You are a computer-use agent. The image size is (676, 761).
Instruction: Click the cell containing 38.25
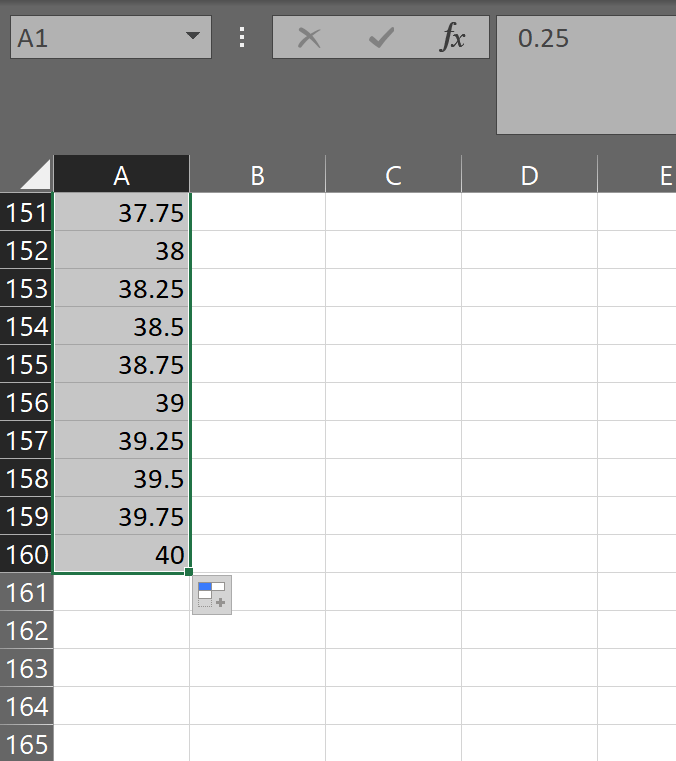(121, 288)
